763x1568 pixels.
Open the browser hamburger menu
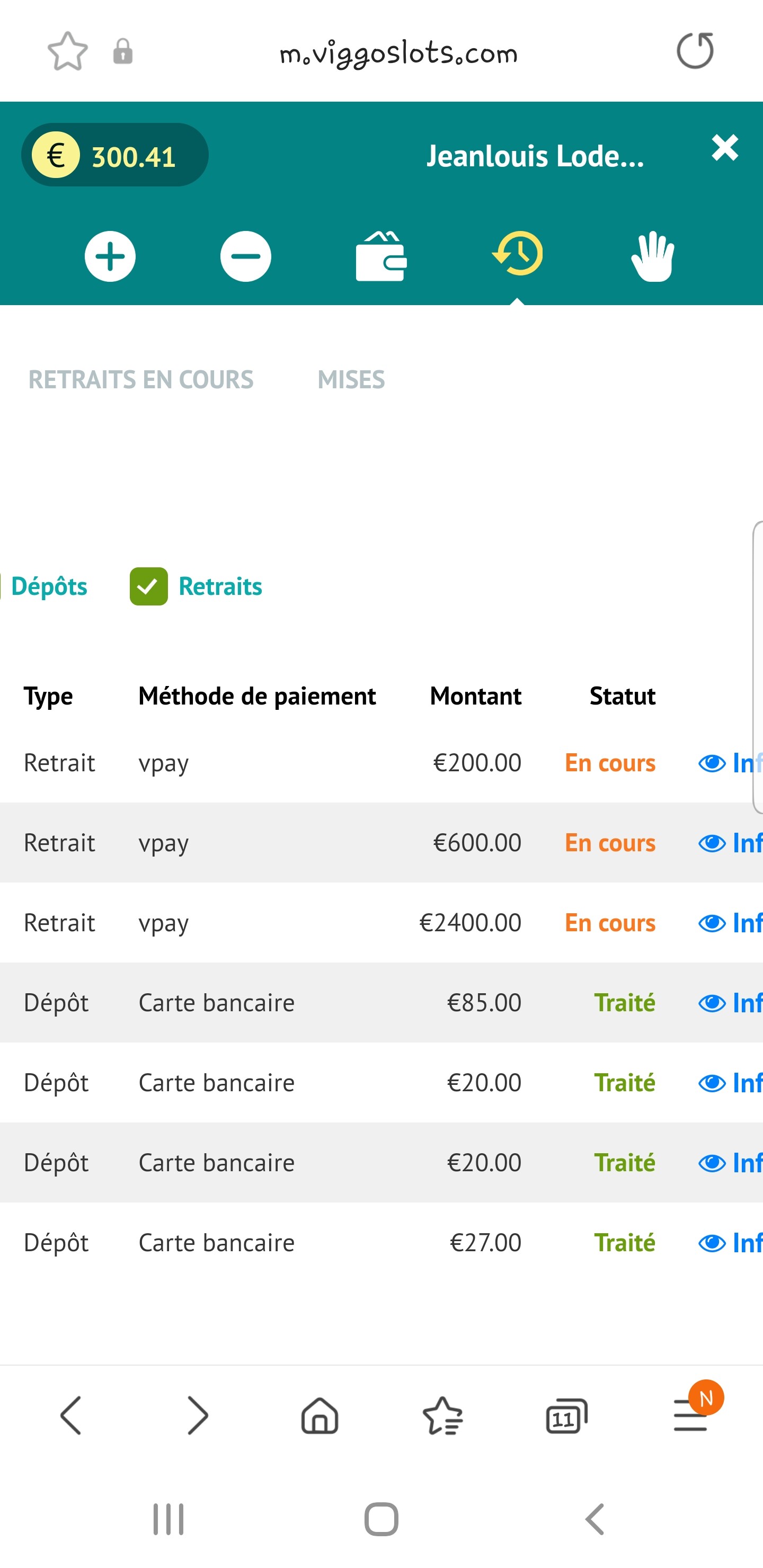tap(690, 1416)
